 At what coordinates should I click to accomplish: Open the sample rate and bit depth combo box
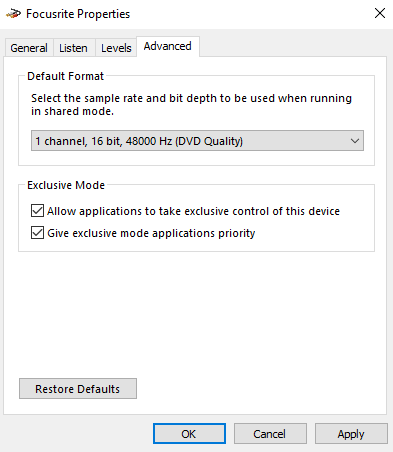click(x=197, y=141)
